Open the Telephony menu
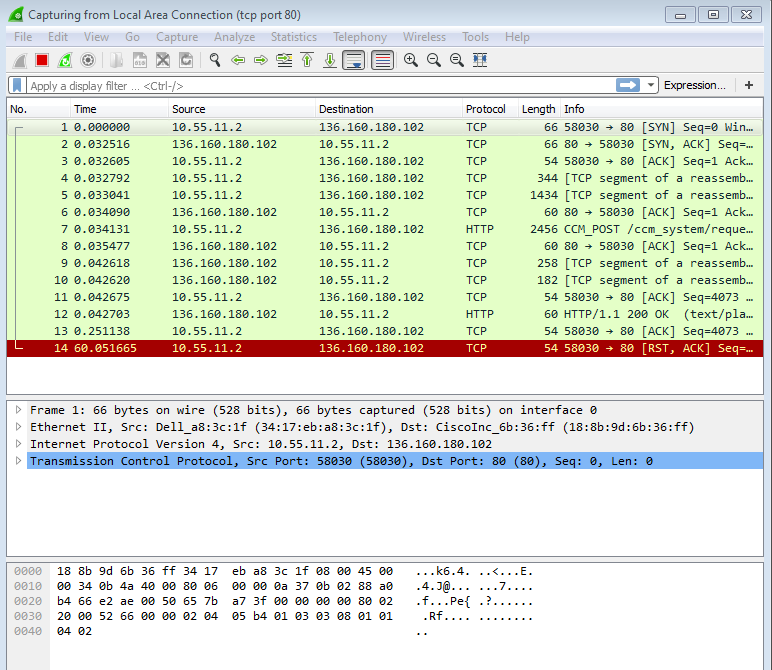772x670 pixels. click(x=360, y=37)
